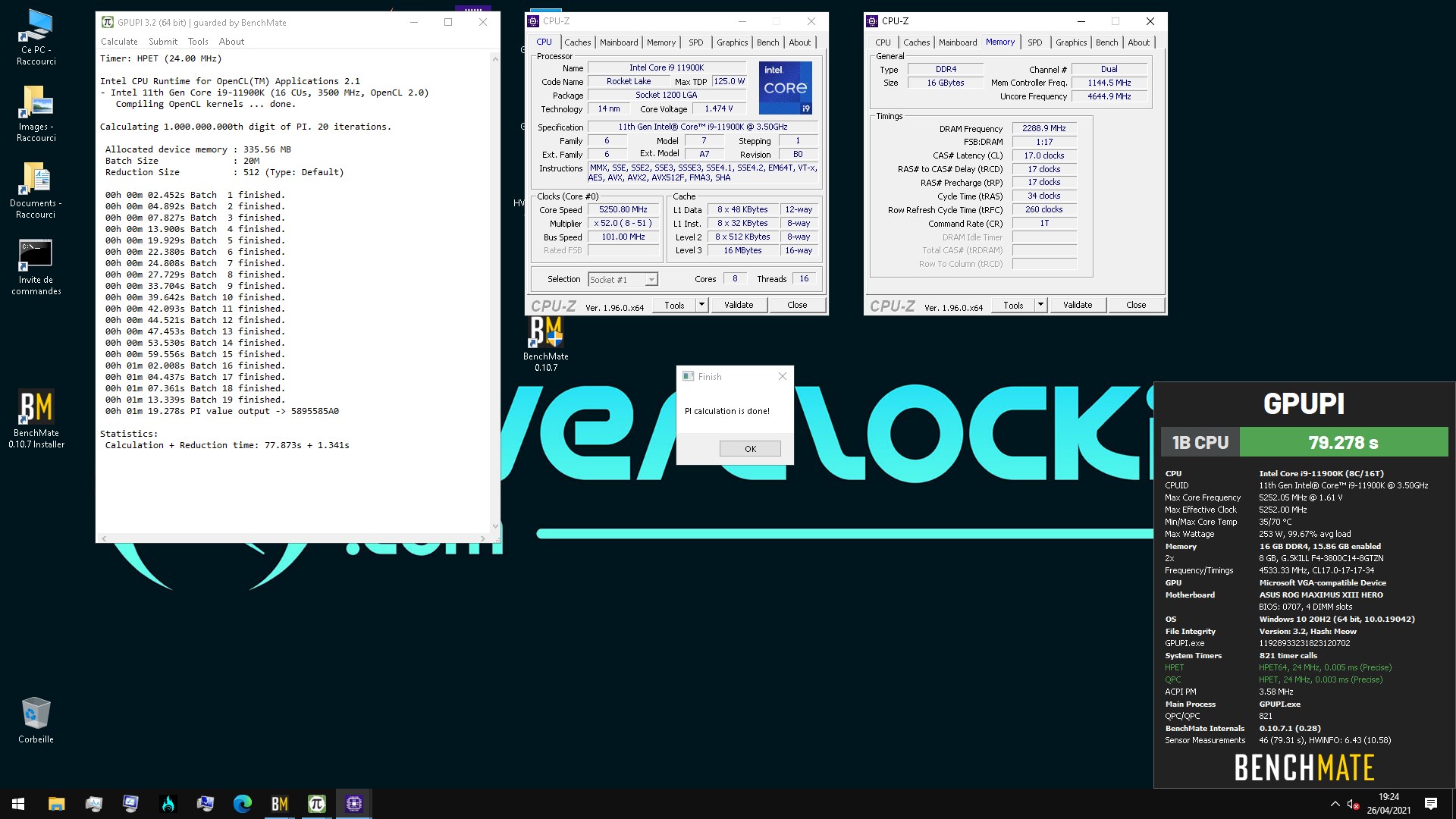Select BenchMate 0.10.7 desktop icon
Screen dimensions: 1456x819
[546, 344]
